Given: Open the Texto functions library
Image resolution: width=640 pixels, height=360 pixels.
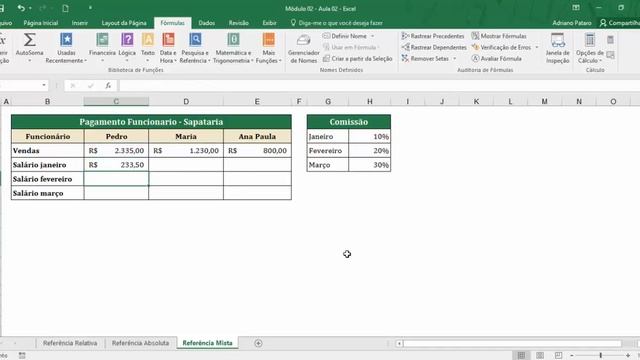Looking at the screenshot, I should pyautogui.click(x=148, y=48).
